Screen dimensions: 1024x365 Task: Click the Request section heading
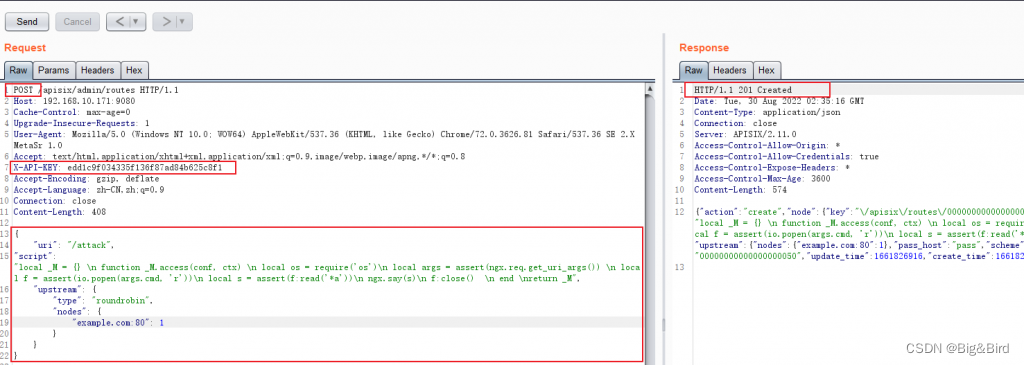click(25, 48)
